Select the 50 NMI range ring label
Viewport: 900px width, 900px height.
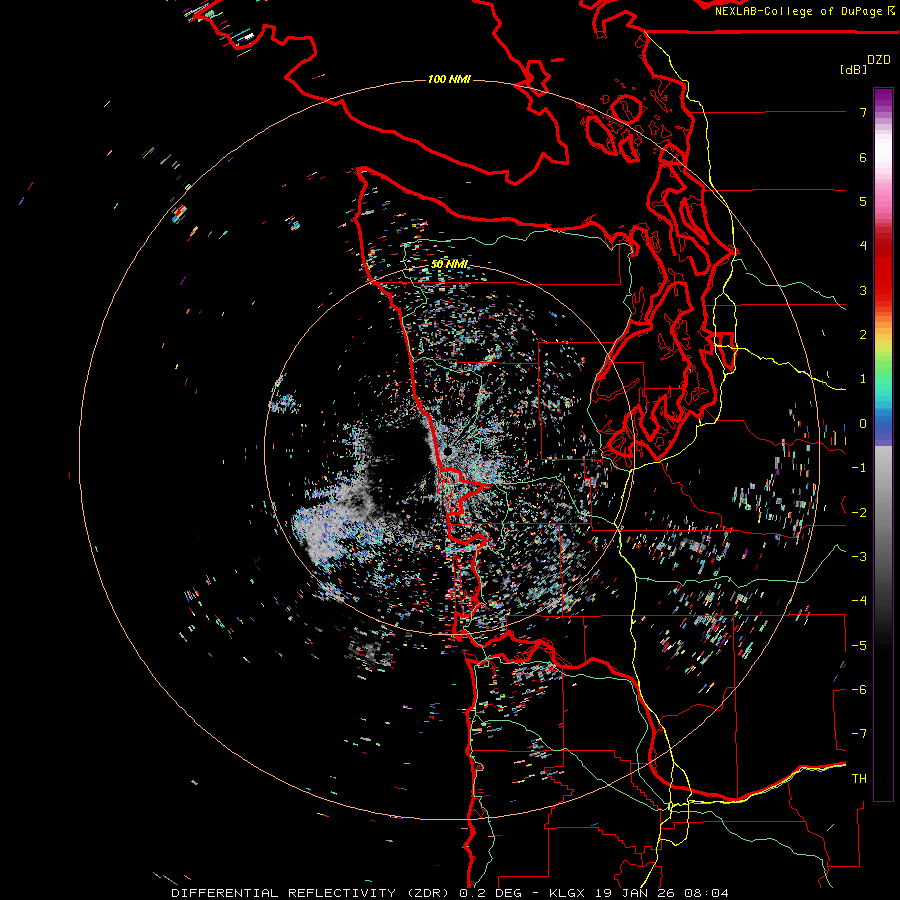click(449, 264)
